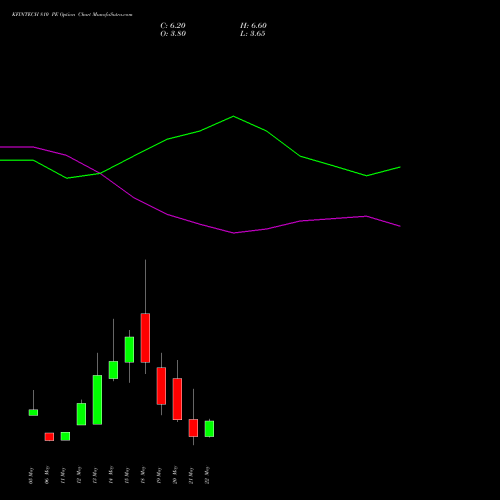Click the open value O: 3.80
Image resolution: width=500 pixels, height=500 pixels.
(x=173, y=34)
